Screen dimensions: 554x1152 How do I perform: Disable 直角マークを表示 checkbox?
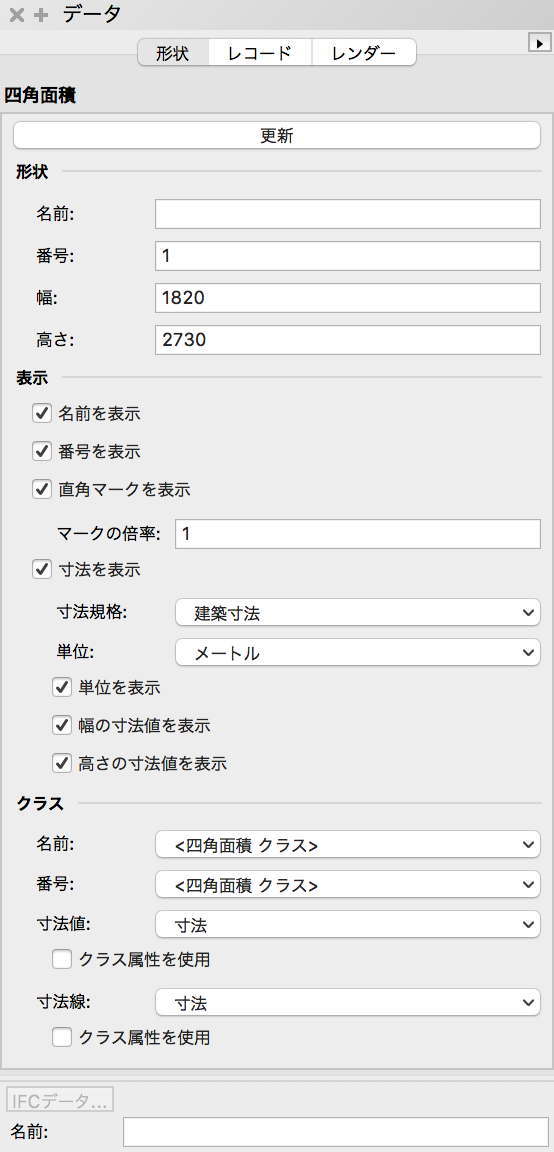click(41, 489)
